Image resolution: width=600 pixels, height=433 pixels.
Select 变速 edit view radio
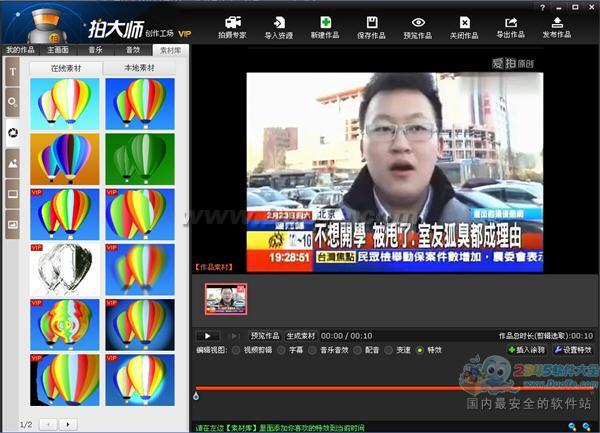tap(389, 350)
